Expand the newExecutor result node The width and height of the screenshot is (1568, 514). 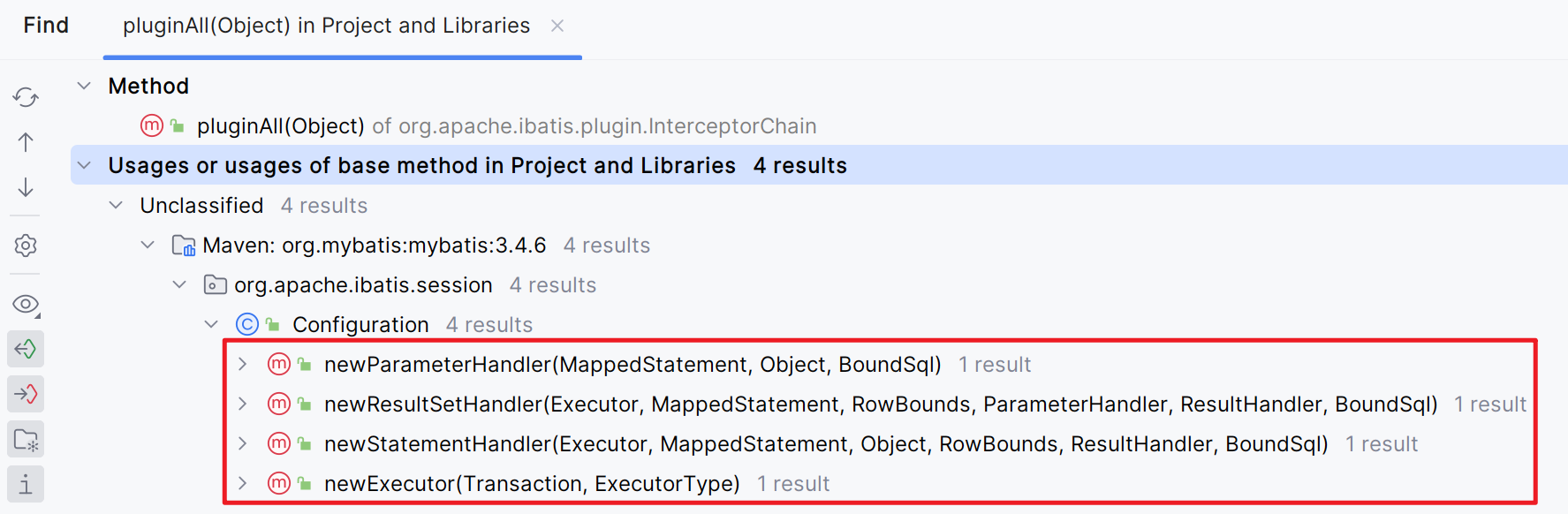(243, 484)
